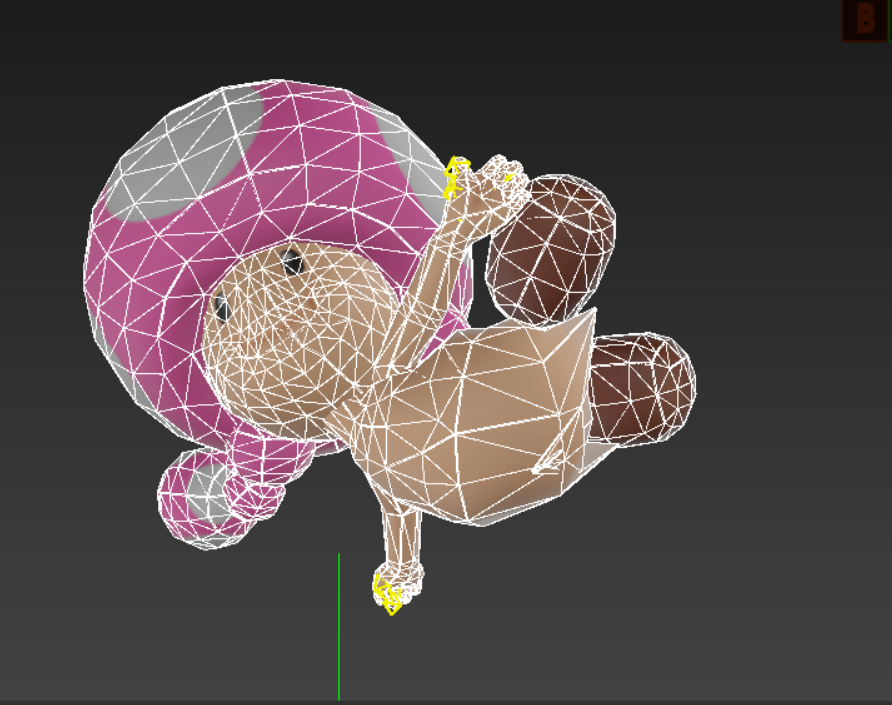Select the upper brown shoe mesh

551,249
